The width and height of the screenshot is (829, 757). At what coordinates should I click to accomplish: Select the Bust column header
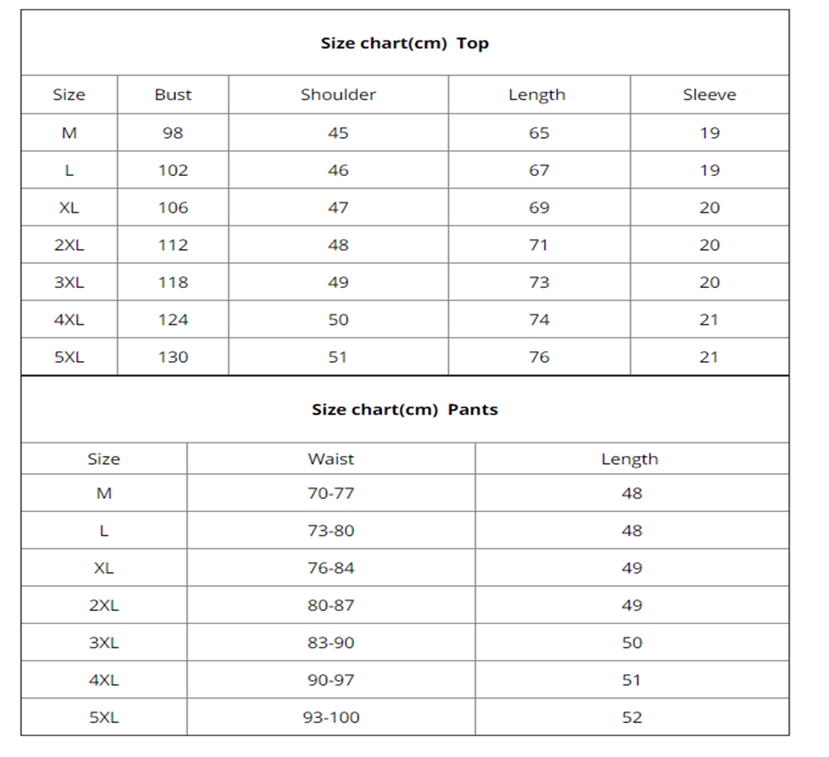coord(173,95)
